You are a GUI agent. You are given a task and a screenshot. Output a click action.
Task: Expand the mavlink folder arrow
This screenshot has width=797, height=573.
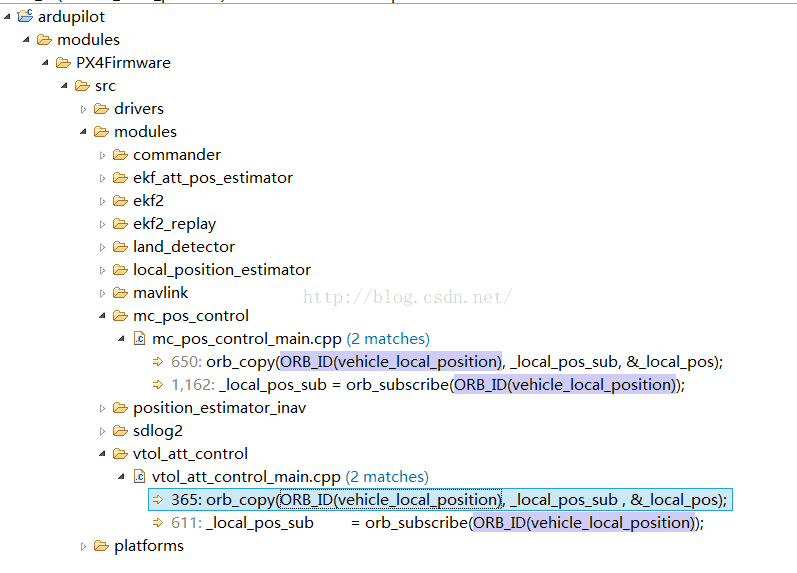point(102,293)
